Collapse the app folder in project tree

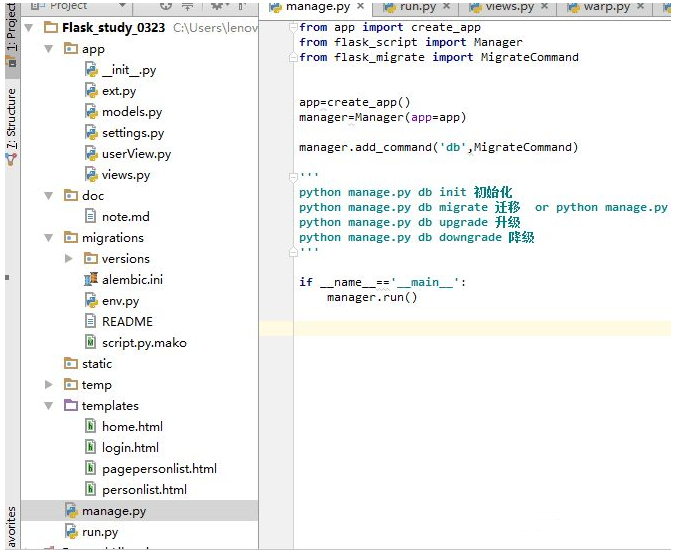[49, 49]
